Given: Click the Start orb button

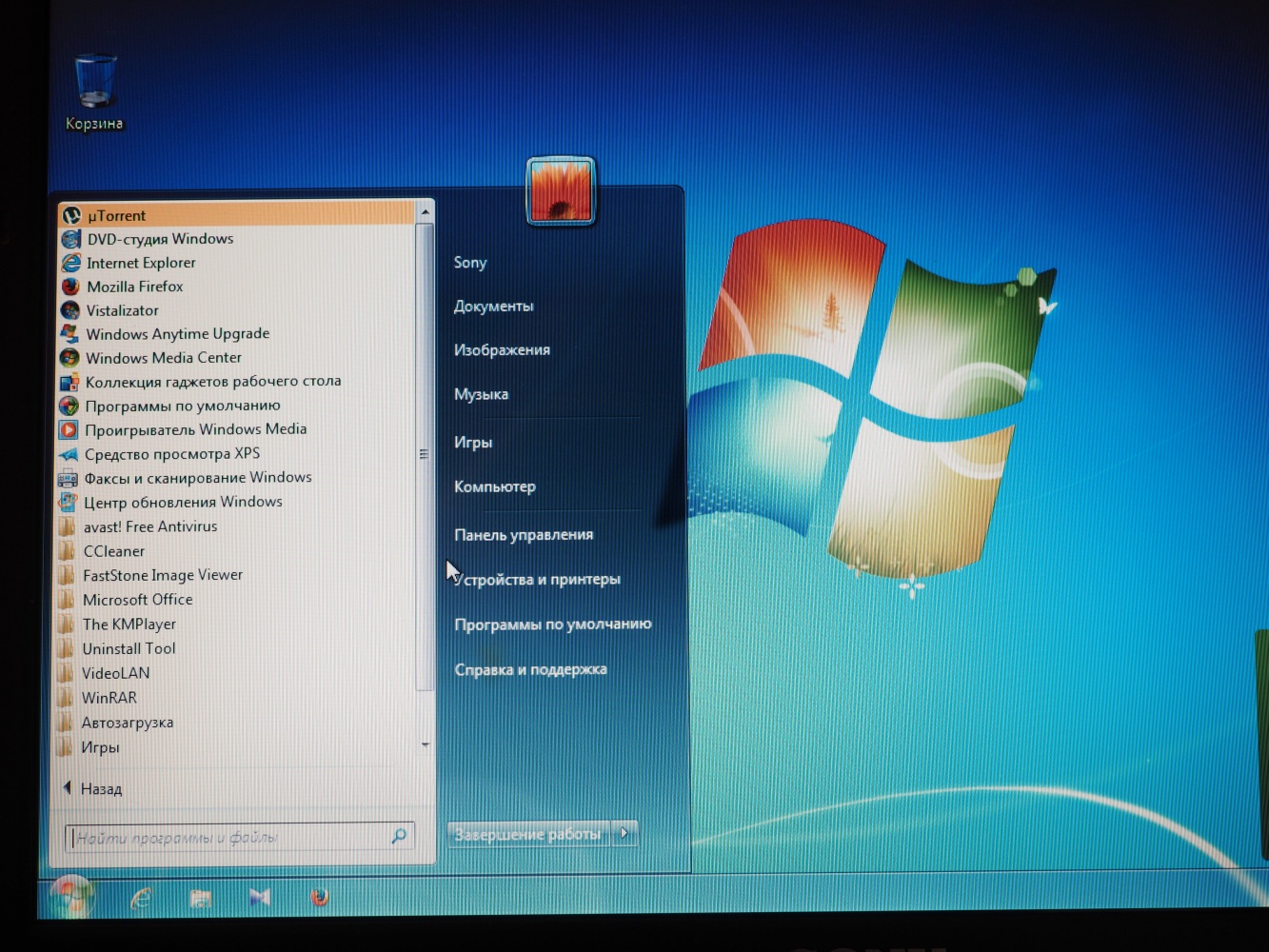Looking at the screenshot, I should point(71,895).
